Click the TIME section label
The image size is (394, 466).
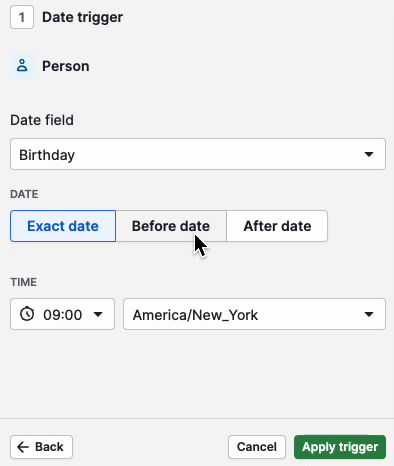23,282
